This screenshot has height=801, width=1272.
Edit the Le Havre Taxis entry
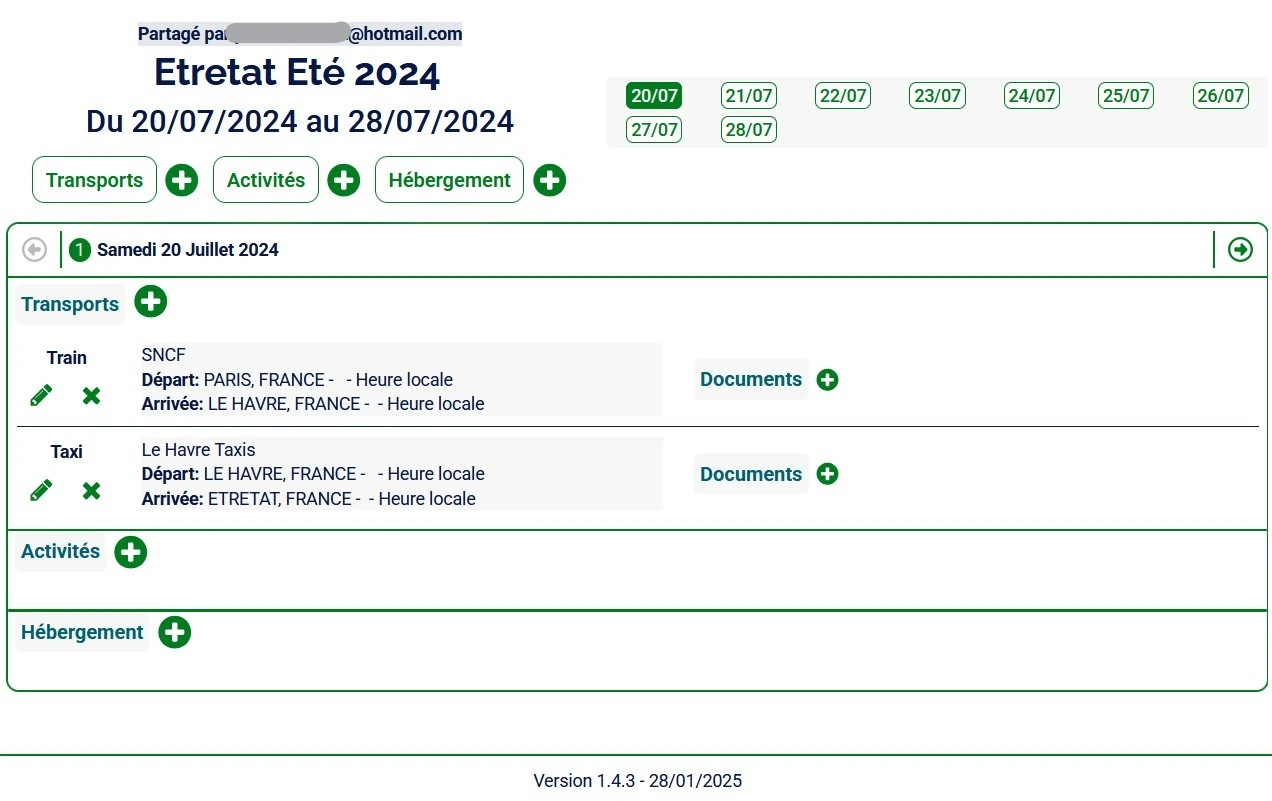(41, 490)
